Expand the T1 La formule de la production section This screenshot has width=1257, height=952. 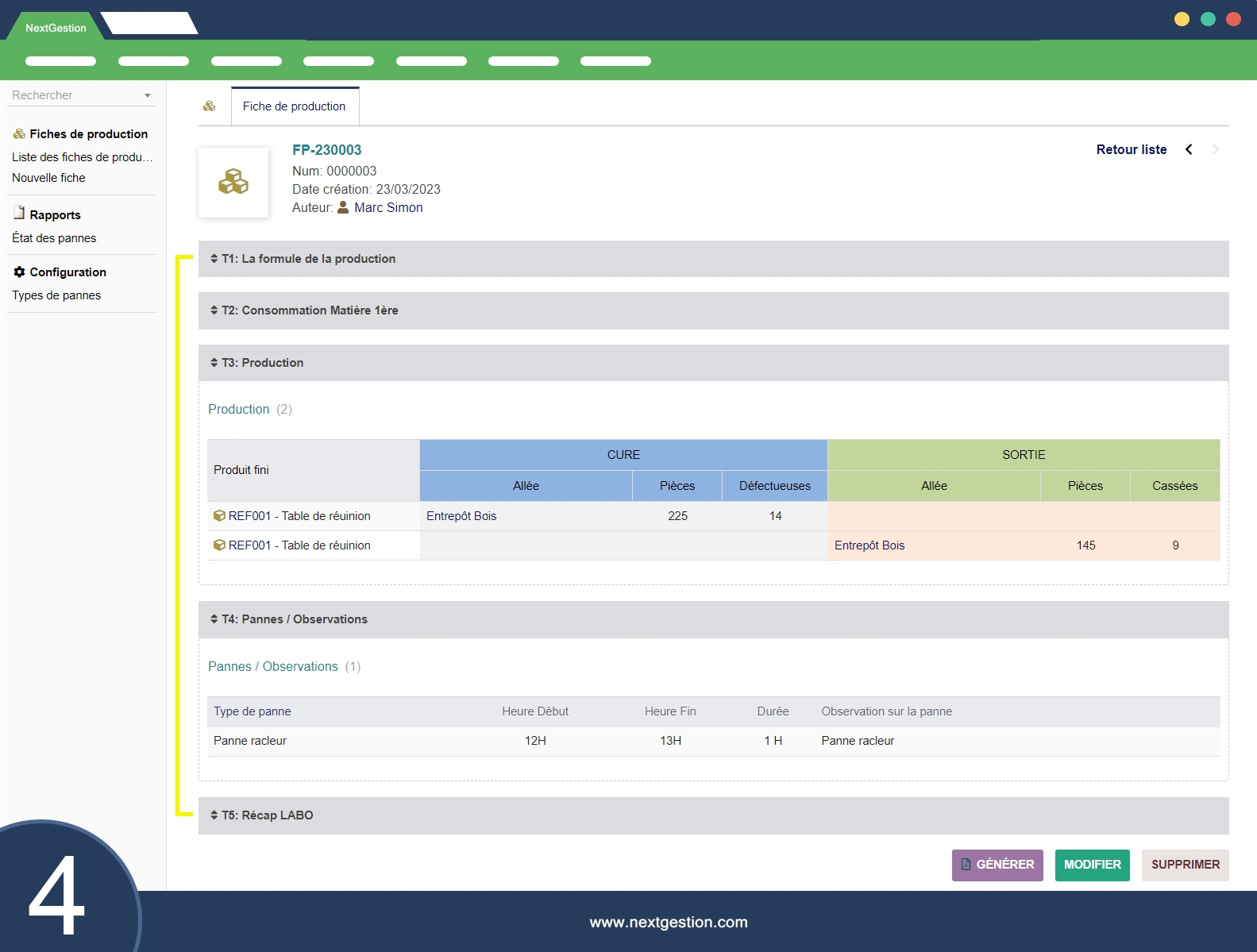(x=308, y=259)
